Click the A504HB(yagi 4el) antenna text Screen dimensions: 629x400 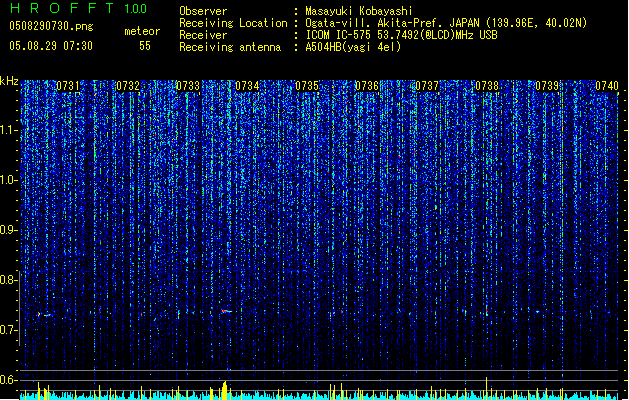[x=353, y=47]
